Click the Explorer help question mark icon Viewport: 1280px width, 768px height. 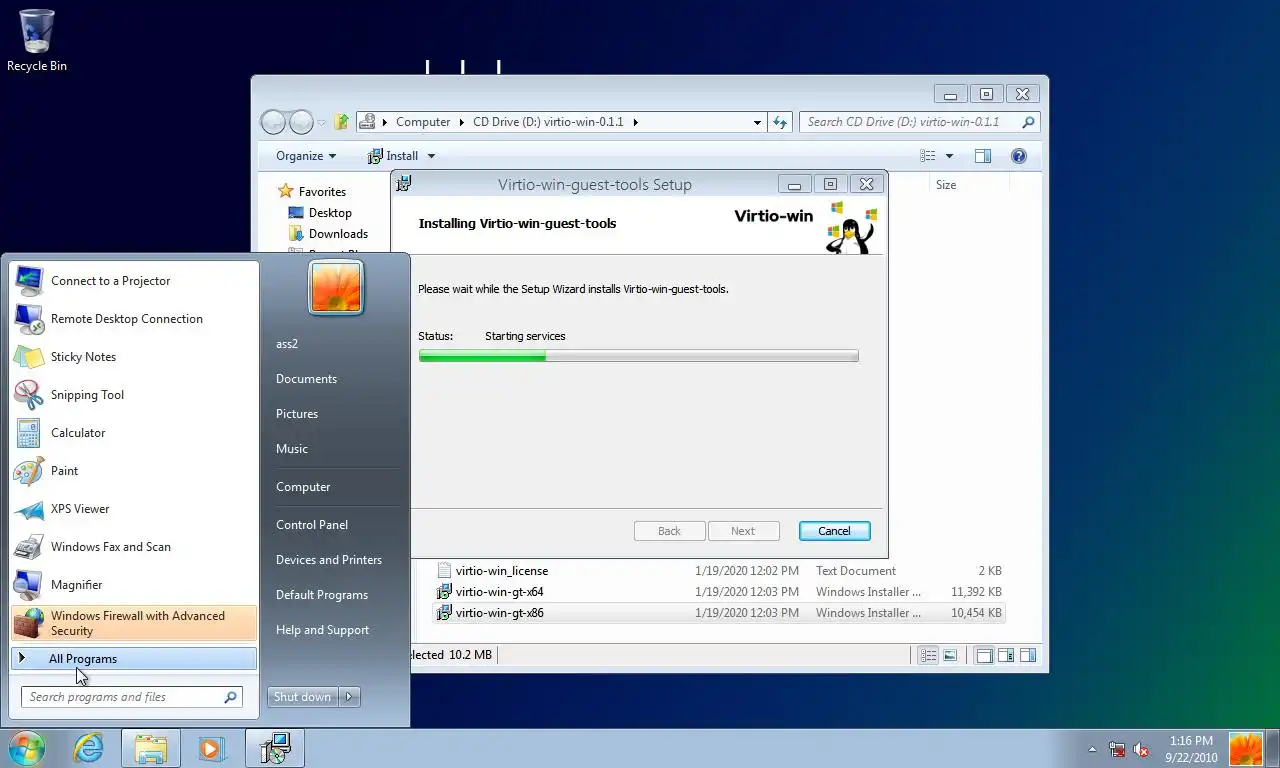[1019, 156]
